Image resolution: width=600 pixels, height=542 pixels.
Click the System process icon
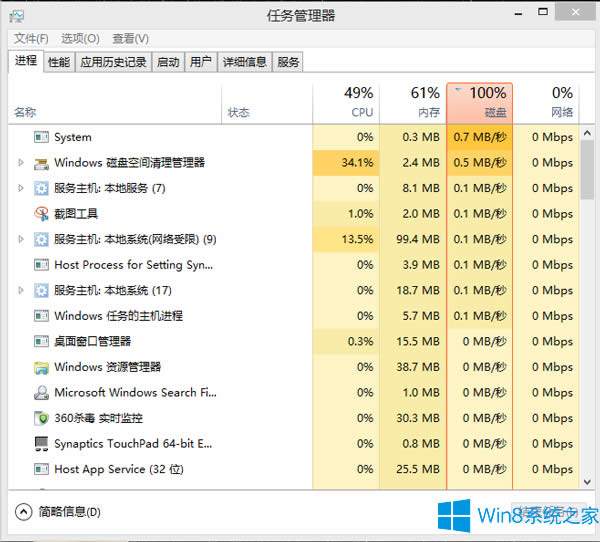pyautogui.click(x=41, y=137)
